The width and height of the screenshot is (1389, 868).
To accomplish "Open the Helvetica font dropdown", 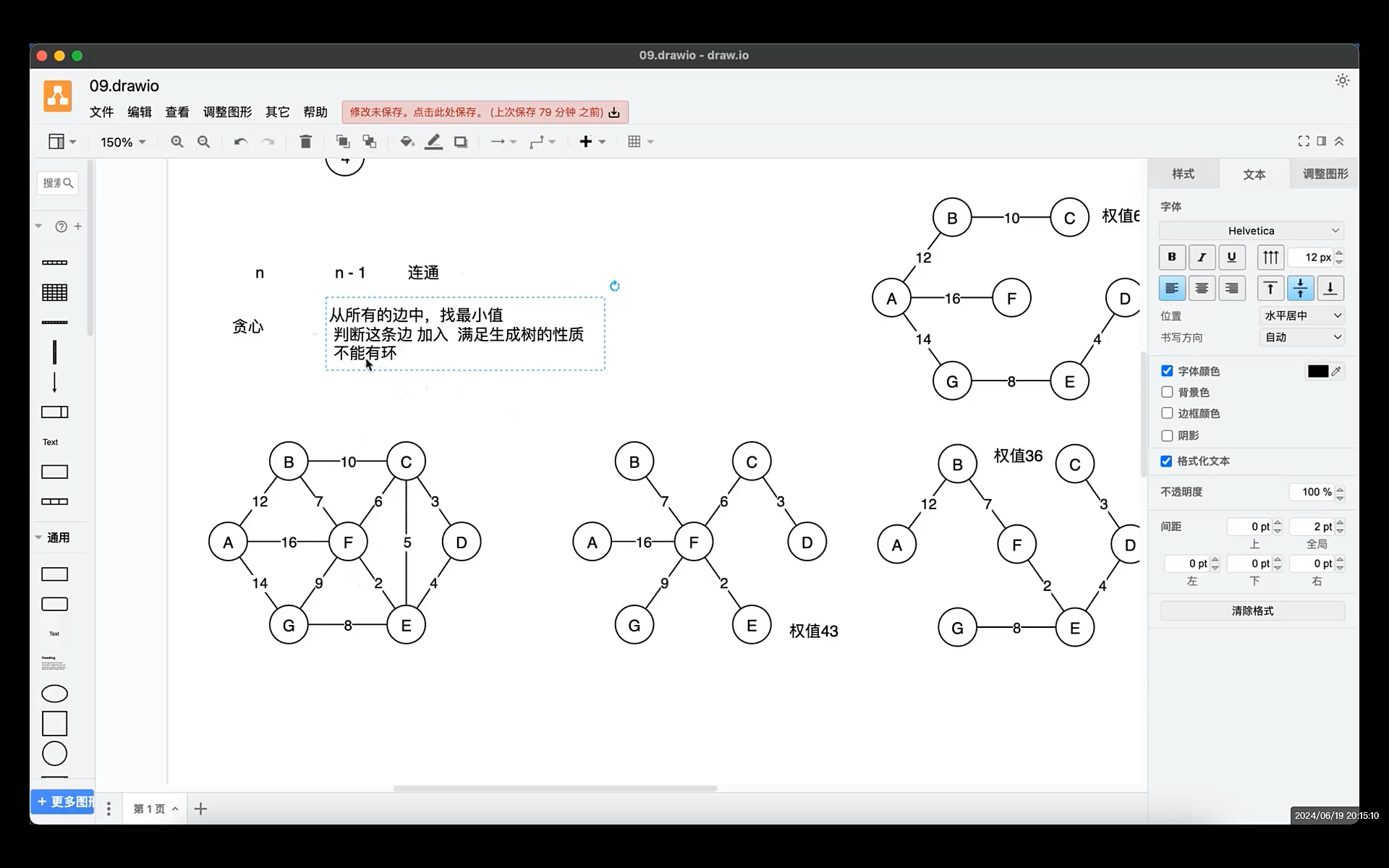I will tap(1251, 231).
